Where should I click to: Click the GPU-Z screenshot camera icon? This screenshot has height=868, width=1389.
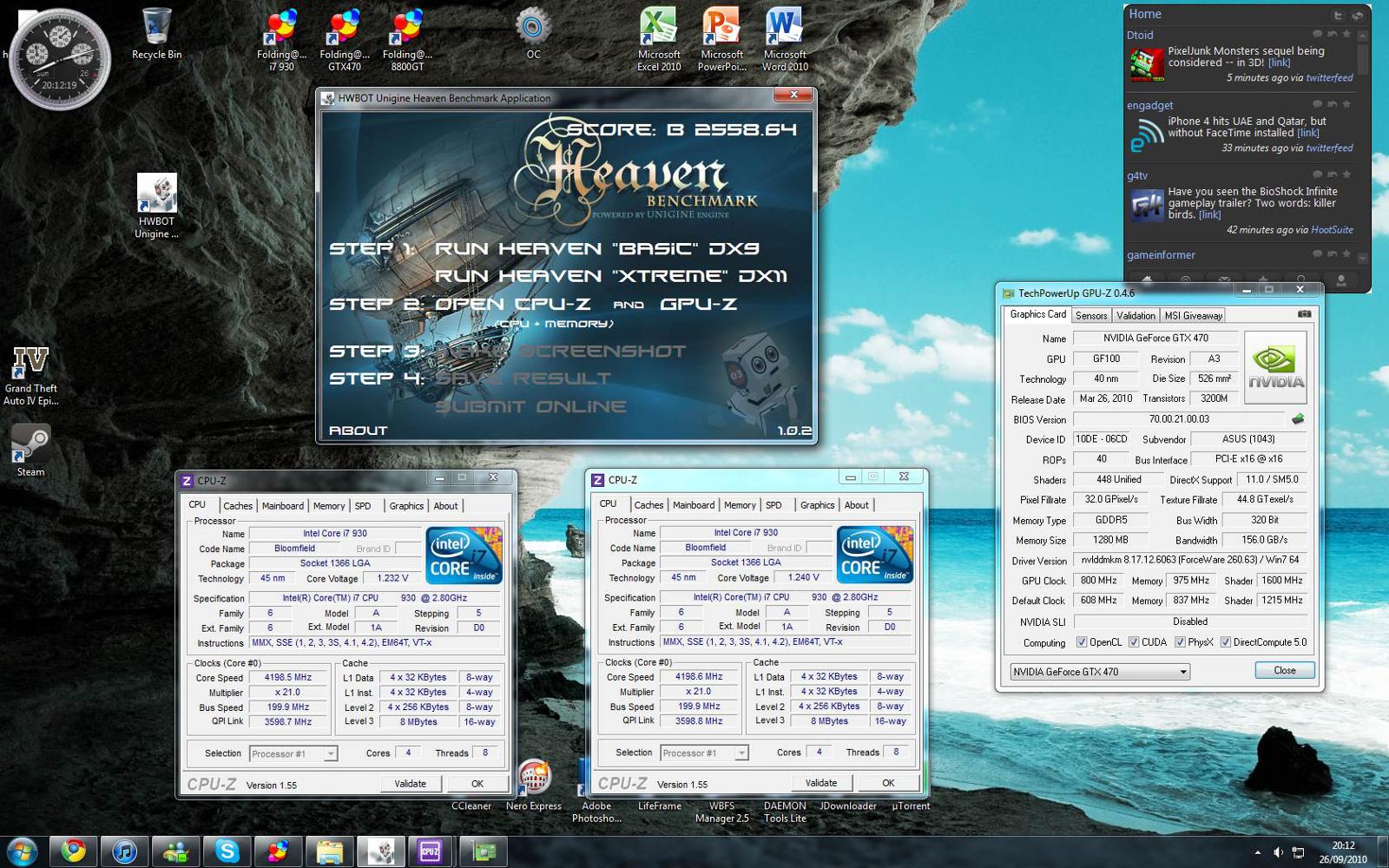coord(1304,314)
